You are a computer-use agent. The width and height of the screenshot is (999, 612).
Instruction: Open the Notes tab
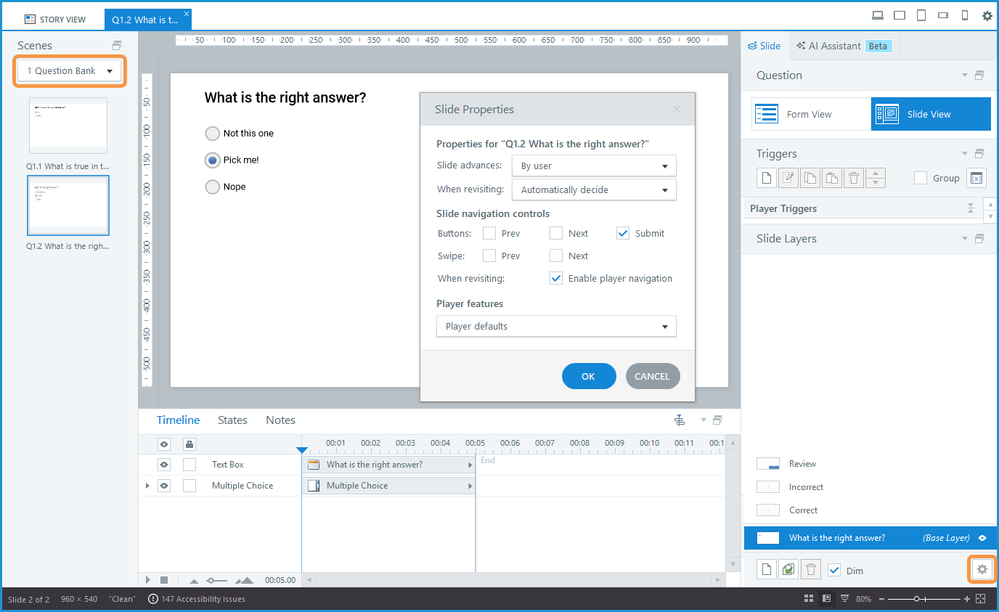[x=280, y=420]
